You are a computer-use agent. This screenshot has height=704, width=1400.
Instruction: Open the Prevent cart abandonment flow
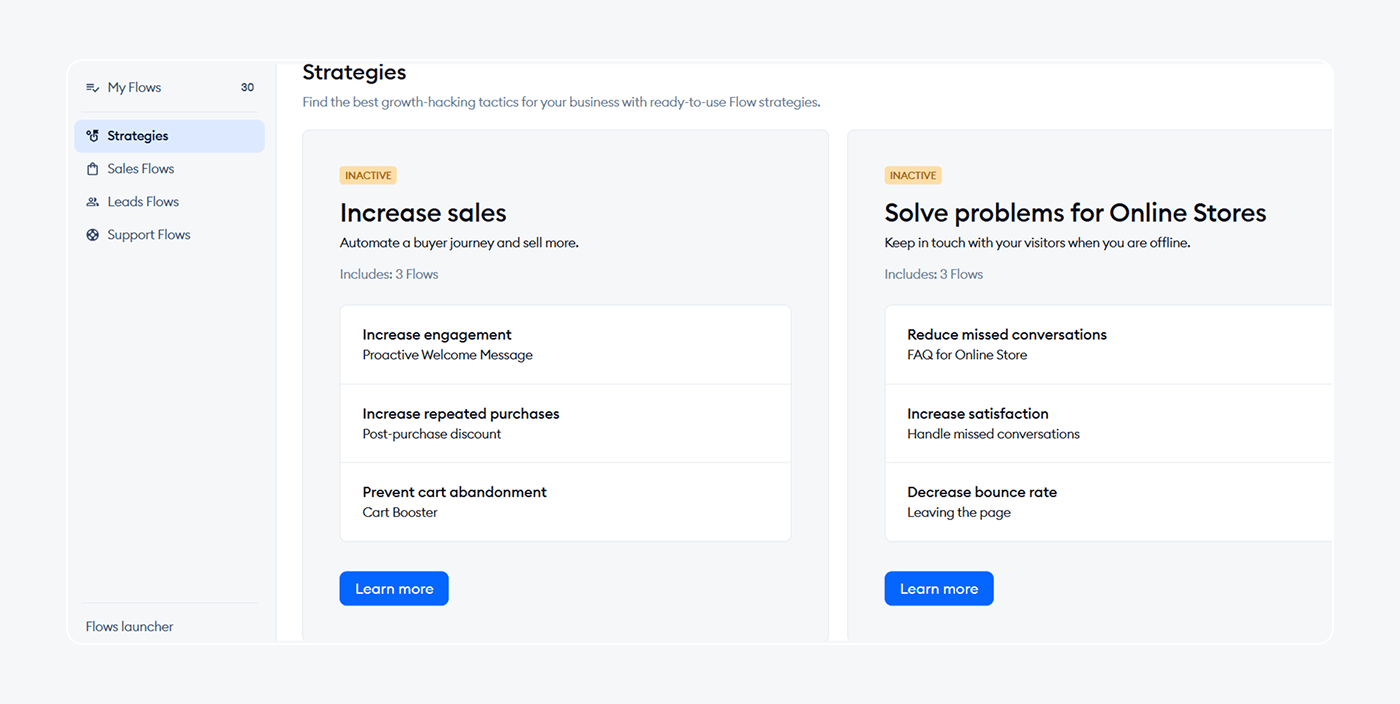point(565,502)
